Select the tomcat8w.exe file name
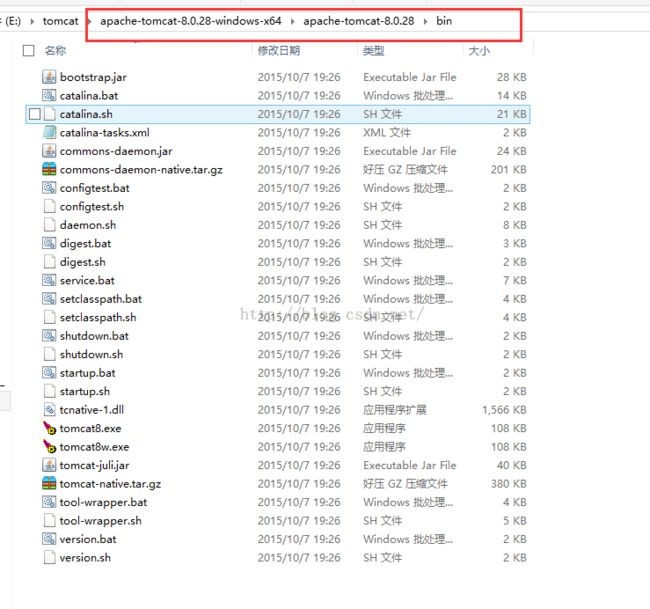The height and width of the screenshot is (609, 650). [95, 446]
